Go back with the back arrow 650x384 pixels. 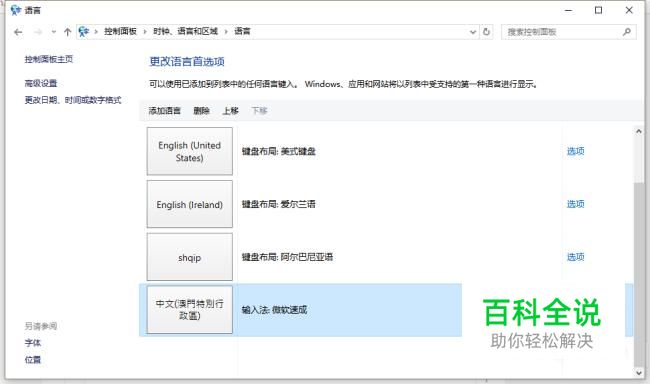[x=18, y=32]
